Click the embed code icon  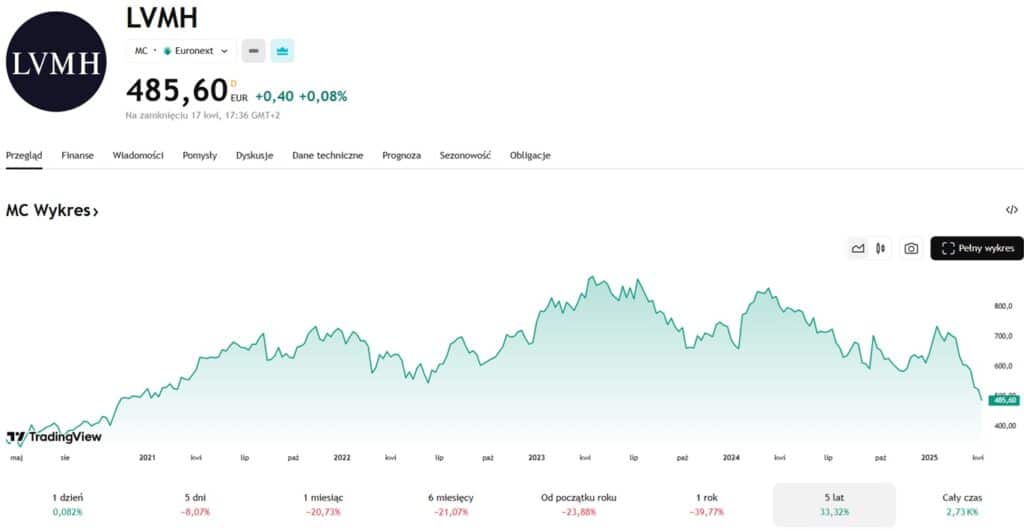pos(1011,210)
